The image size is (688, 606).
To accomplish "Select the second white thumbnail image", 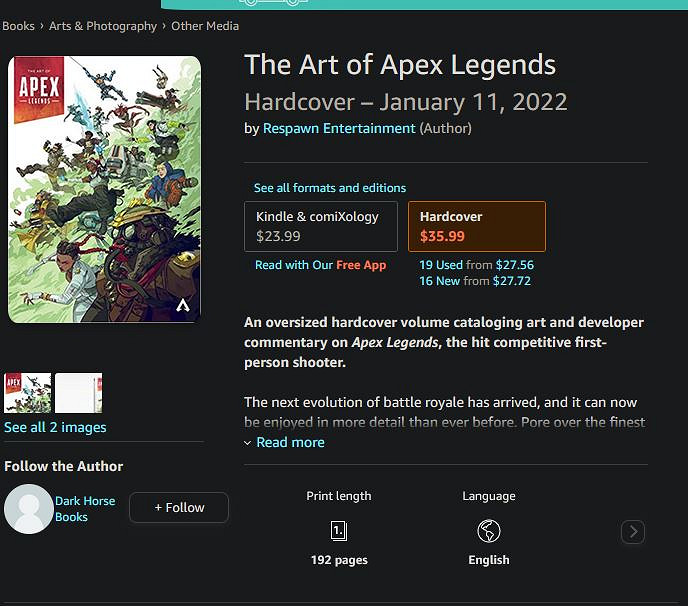I will click(x=78, y=393).
